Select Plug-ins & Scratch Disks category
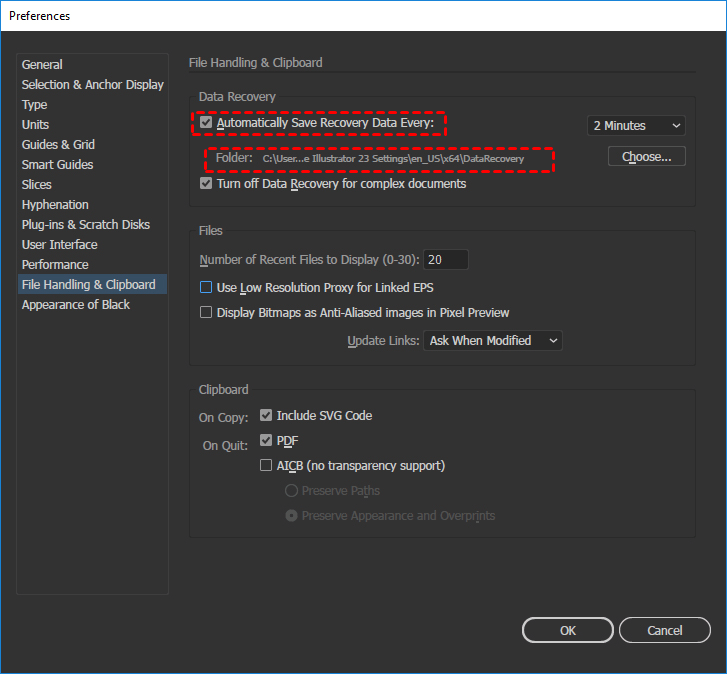This screenshot has height=674, width=727. (x=85, y=225)
